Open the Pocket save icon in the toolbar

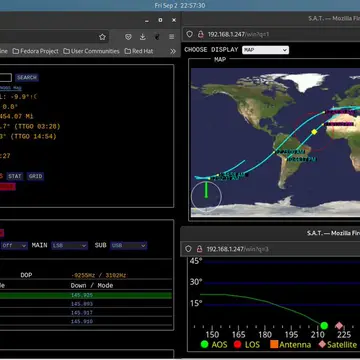coord(128,37)
